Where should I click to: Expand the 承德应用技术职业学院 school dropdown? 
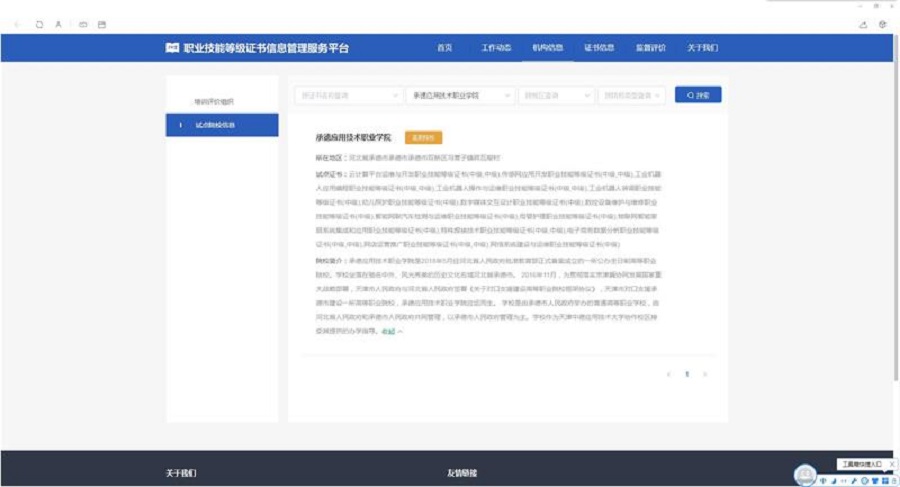click(460, 95)
